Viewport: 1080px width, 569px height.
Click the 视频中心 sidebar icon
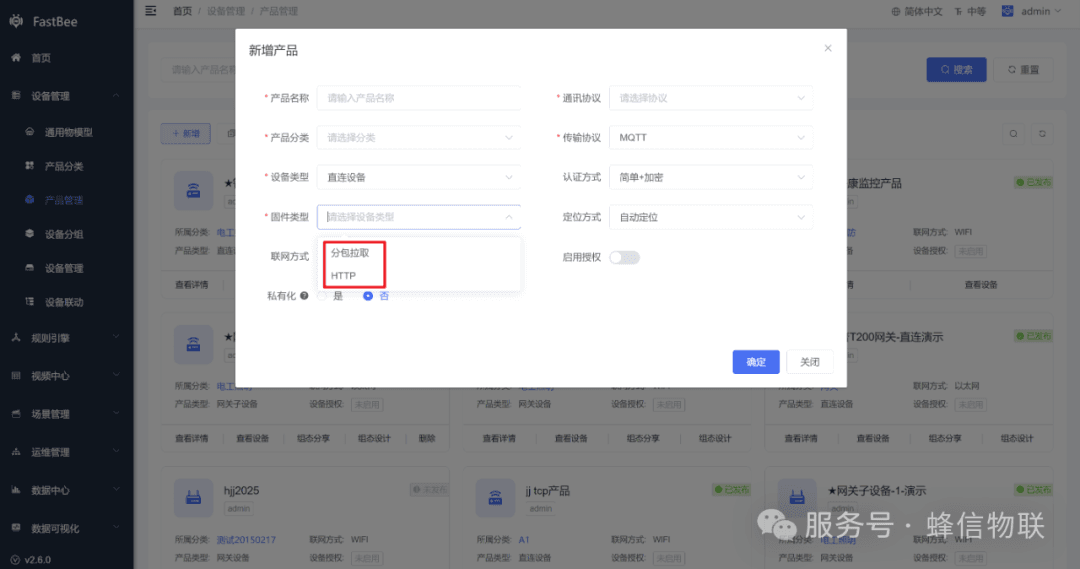16,375
